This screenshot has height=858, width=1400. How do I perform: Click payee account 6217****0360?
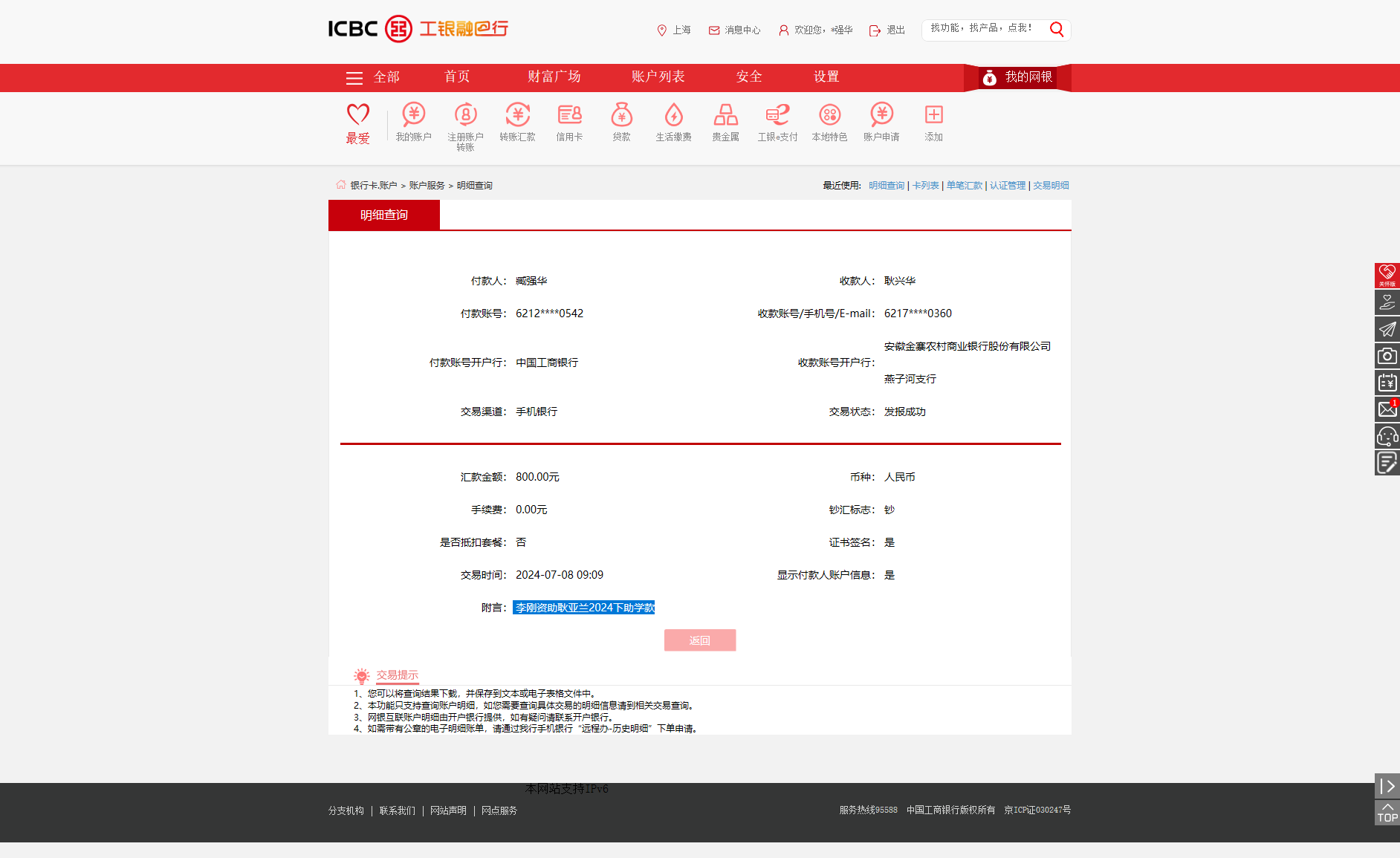tap(918, 313)
